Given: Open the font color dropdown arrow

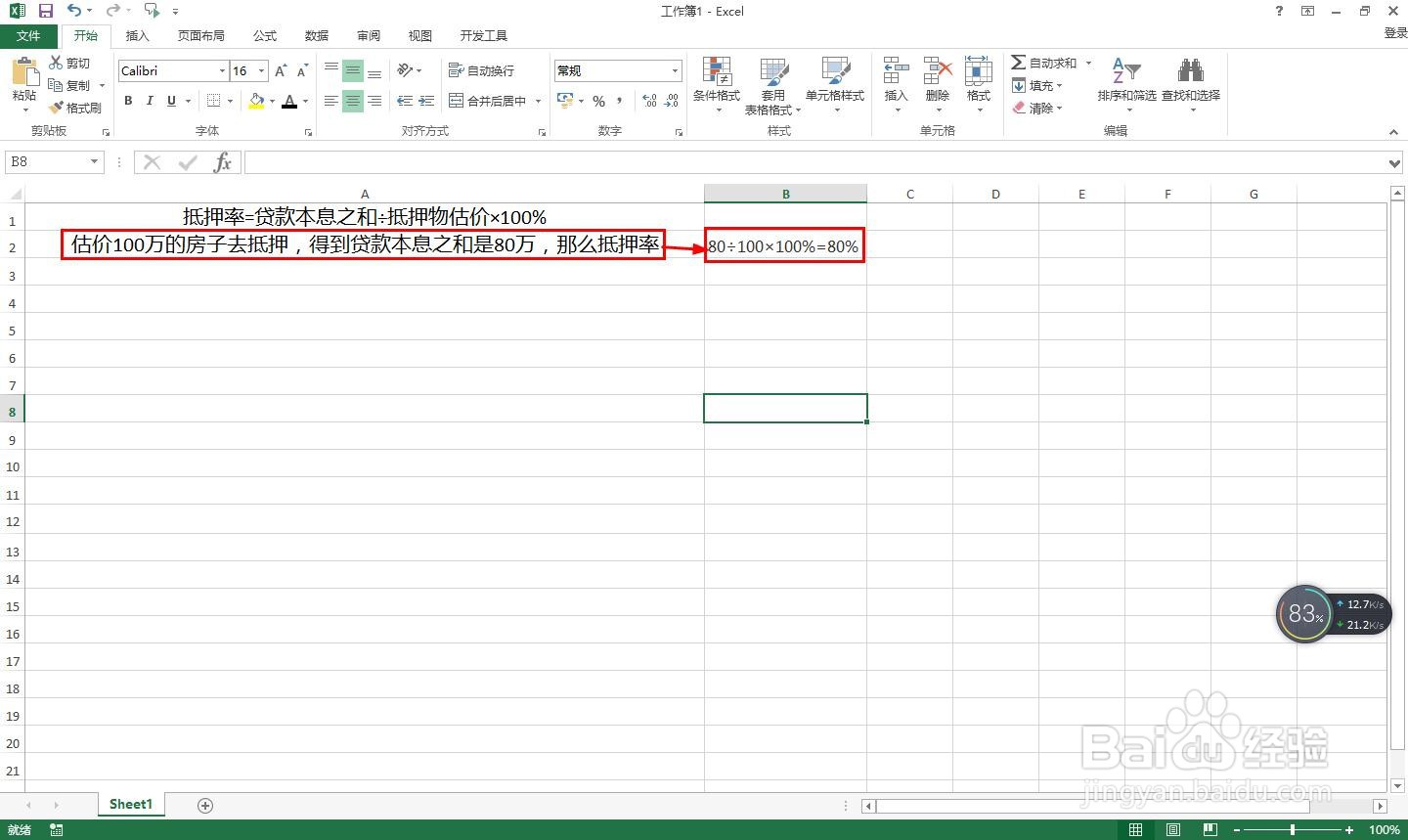Looking at the screenshot, I should click(x=305, y=101).
